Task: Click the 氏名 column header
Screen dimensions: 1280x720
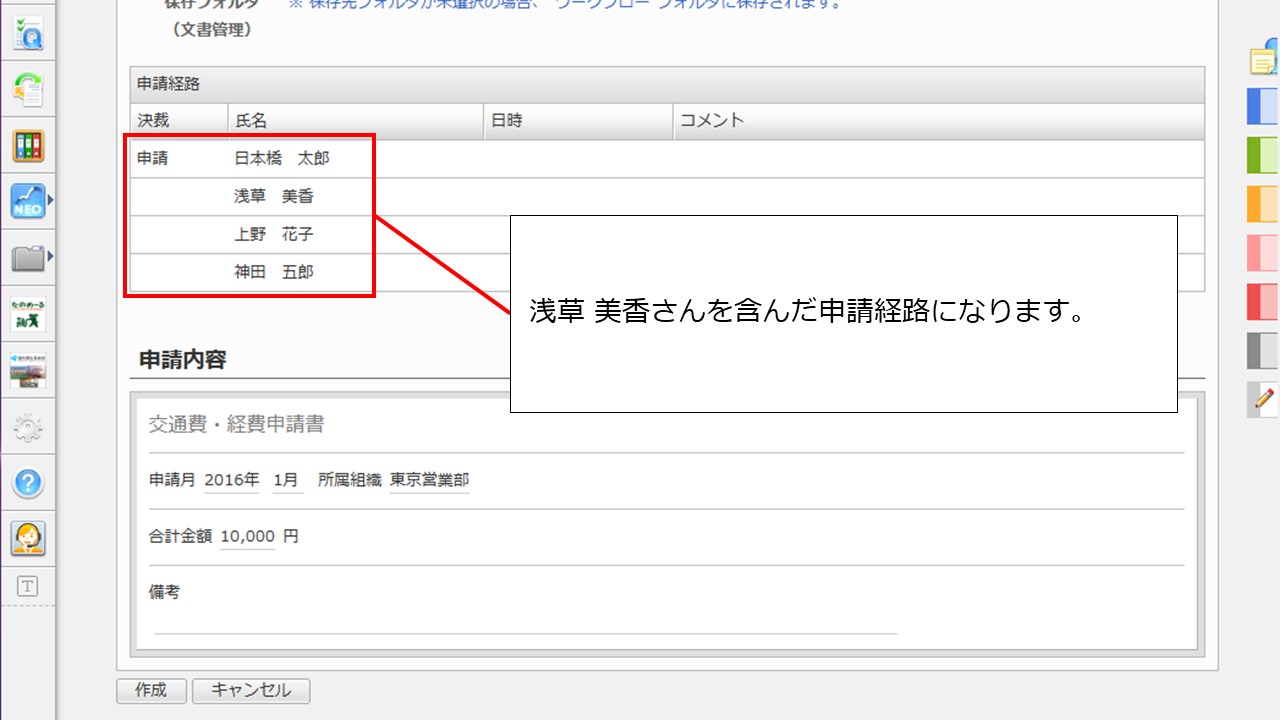Action: click(x=356, y=121)
